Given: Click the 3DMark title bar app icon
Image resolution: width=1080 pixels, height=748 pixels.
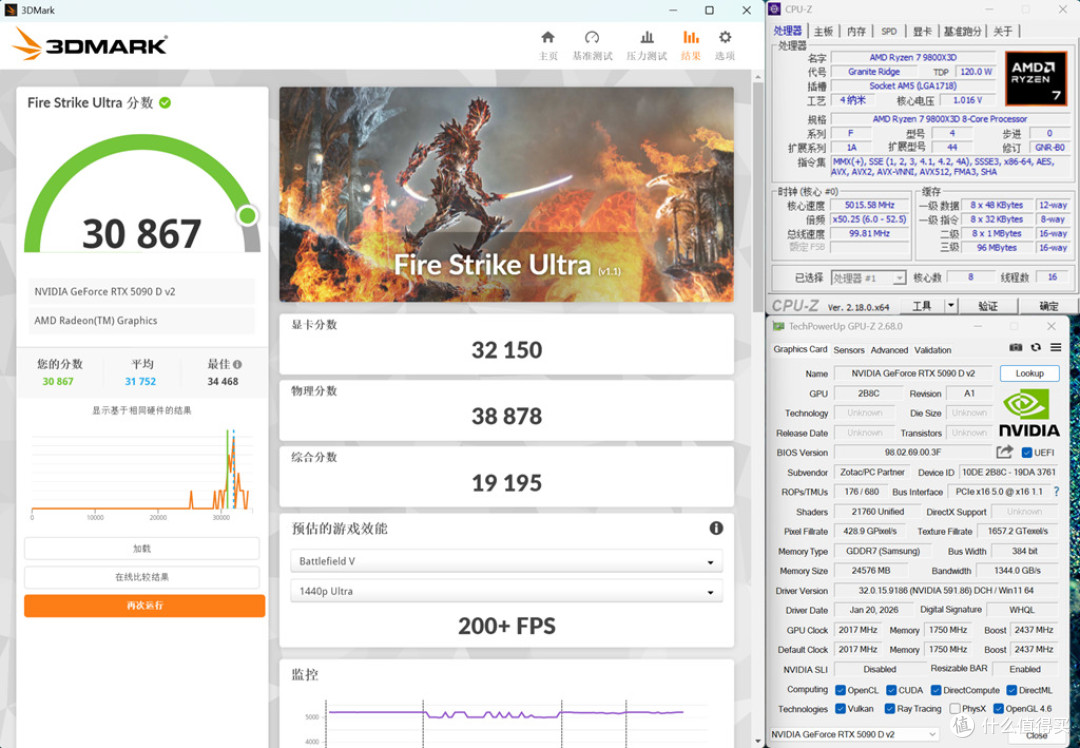Looking at the screenshot, I should coord(10,10).
